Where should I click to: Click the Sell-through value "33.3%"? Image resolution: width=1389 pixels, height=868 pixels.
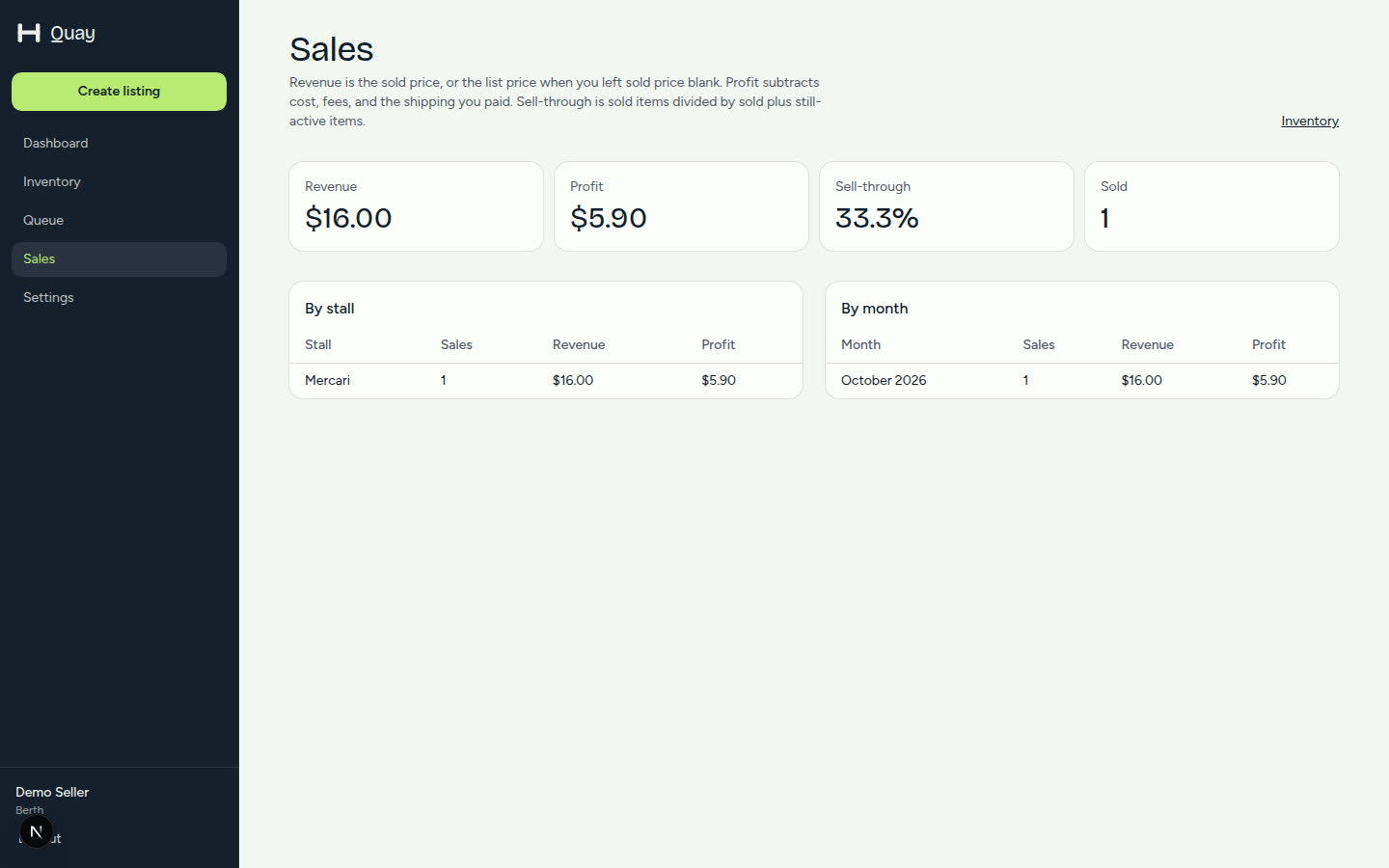(x=877, y=218)
